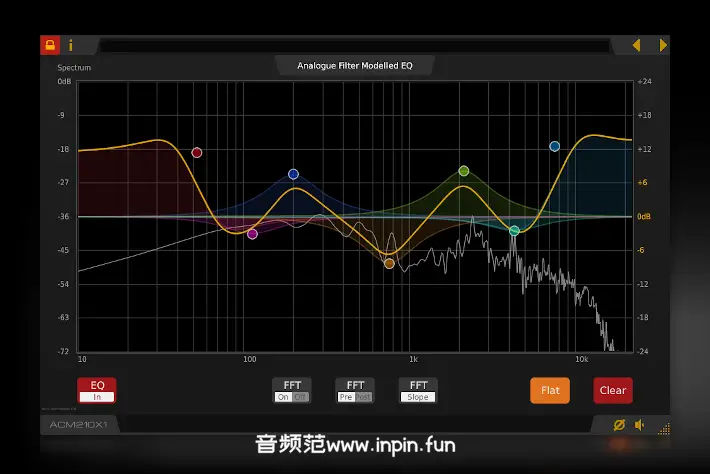Select the light blue high shelf node
Viewport: 710px width, 474px height.
click(x=555, y=146)
